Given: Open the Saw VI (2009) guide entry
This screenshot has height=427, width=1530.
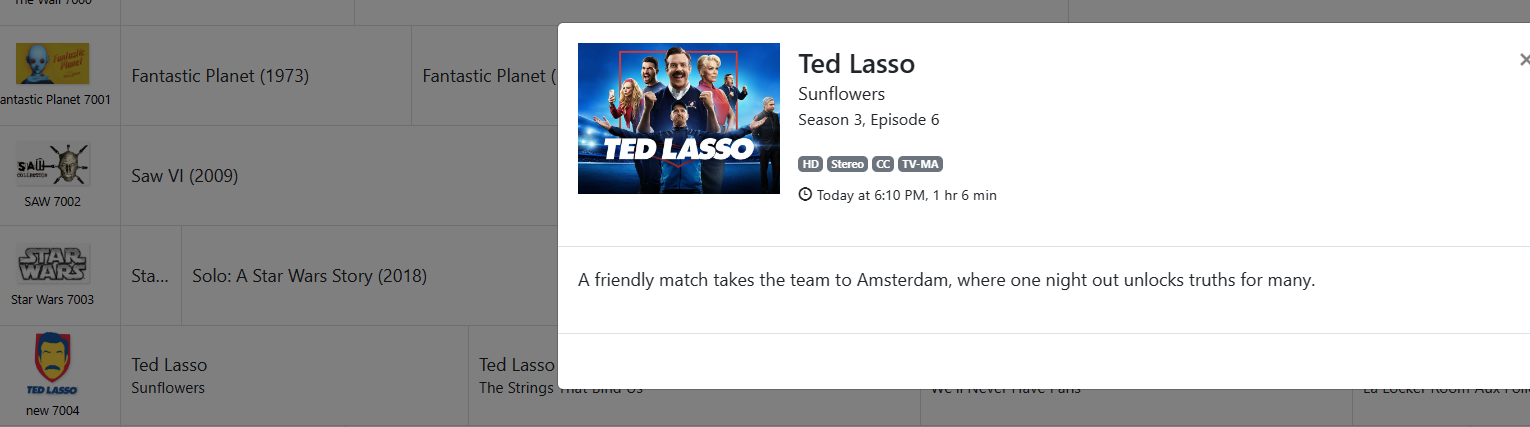Looking at the screenshot, I should click(185, 176).
